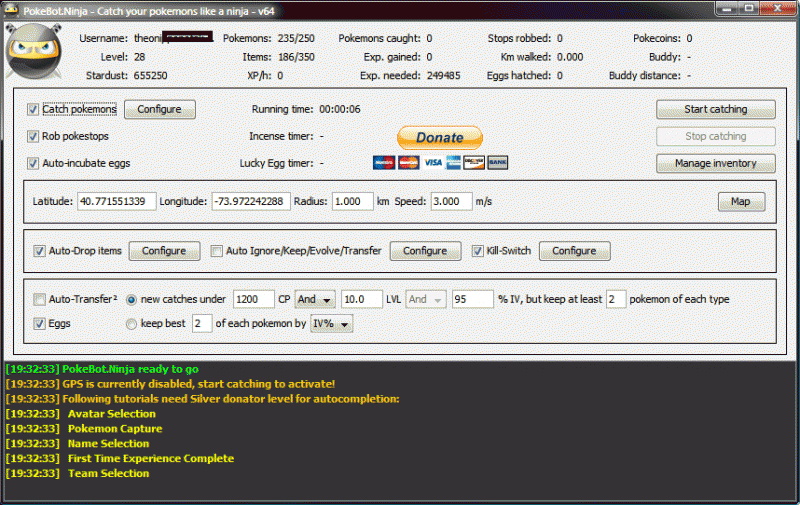The image size is (800, 505).
Task: Open the Map button
Action: [741, 201]
